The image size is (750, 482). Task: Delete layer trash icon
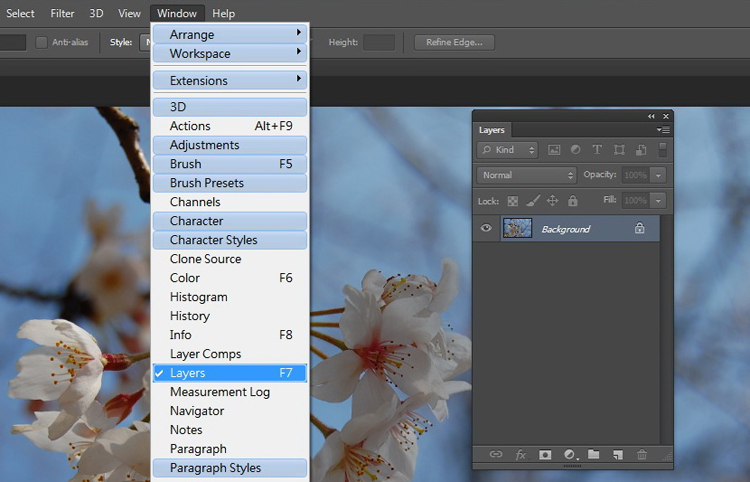tap(642, 454)
